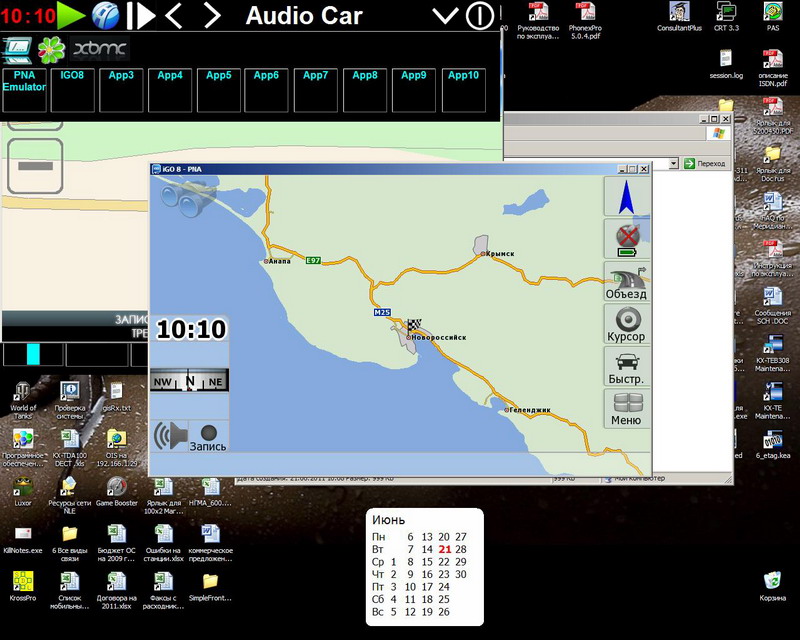
Task: Click the blue north arrow navigation icon
Action: [627, 197]
